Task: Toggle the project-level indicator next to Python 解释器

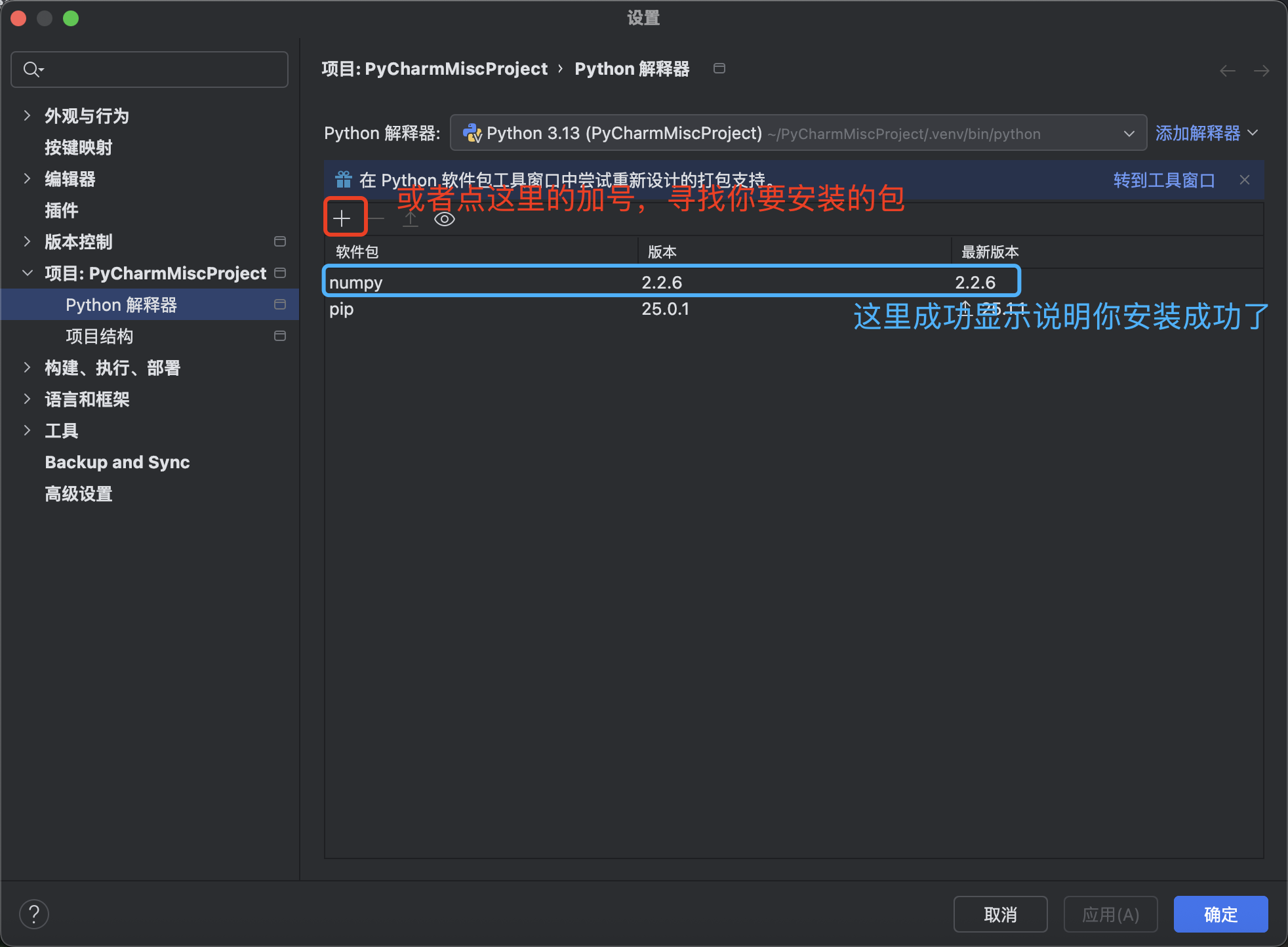Action: (280, 304)
